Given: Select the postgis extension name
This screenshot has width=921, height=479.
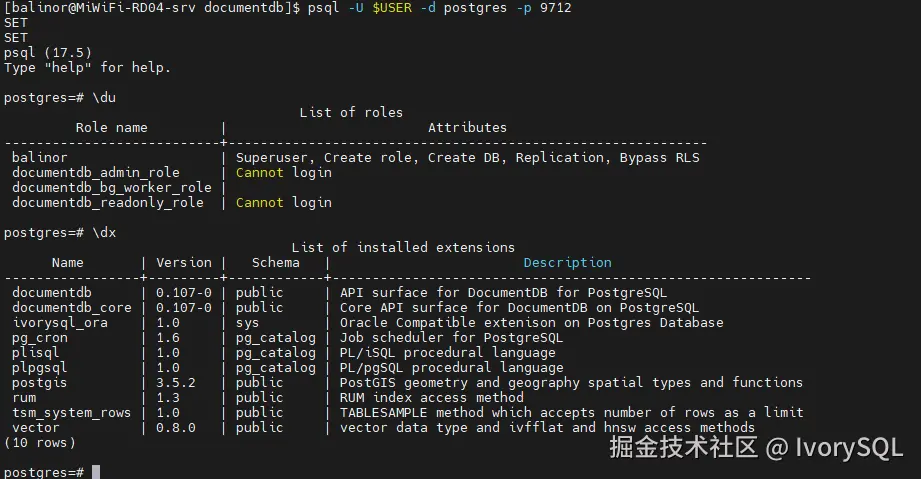Looking at the screenshot, I should click(x=39, y=383).
